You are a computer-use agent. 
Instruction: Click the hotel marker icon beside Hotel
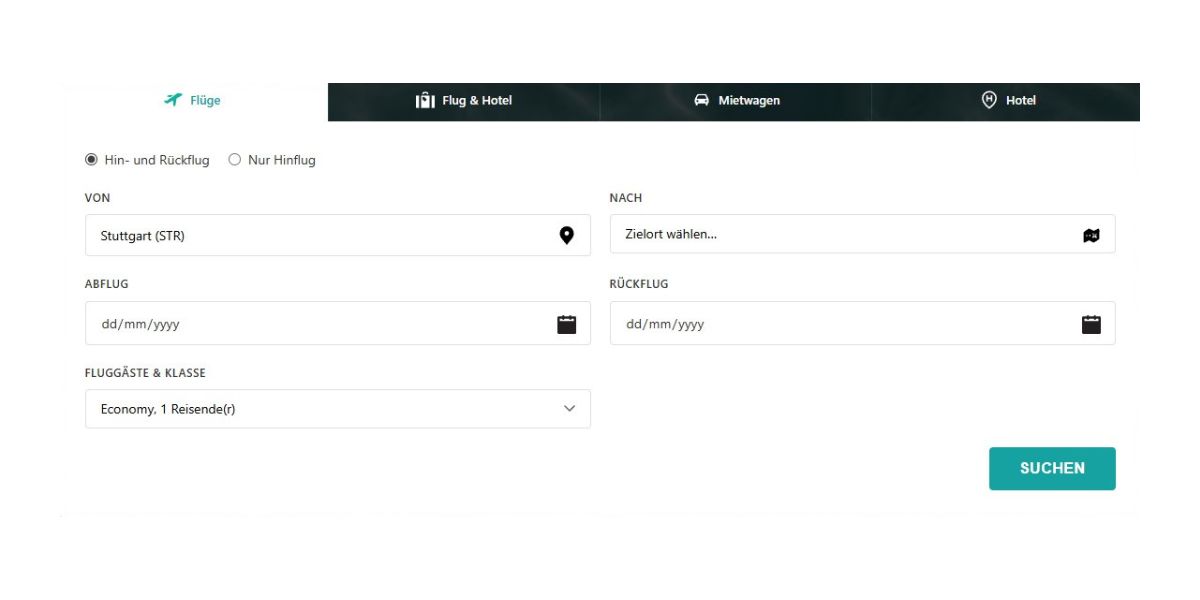(x=989, y=100)
